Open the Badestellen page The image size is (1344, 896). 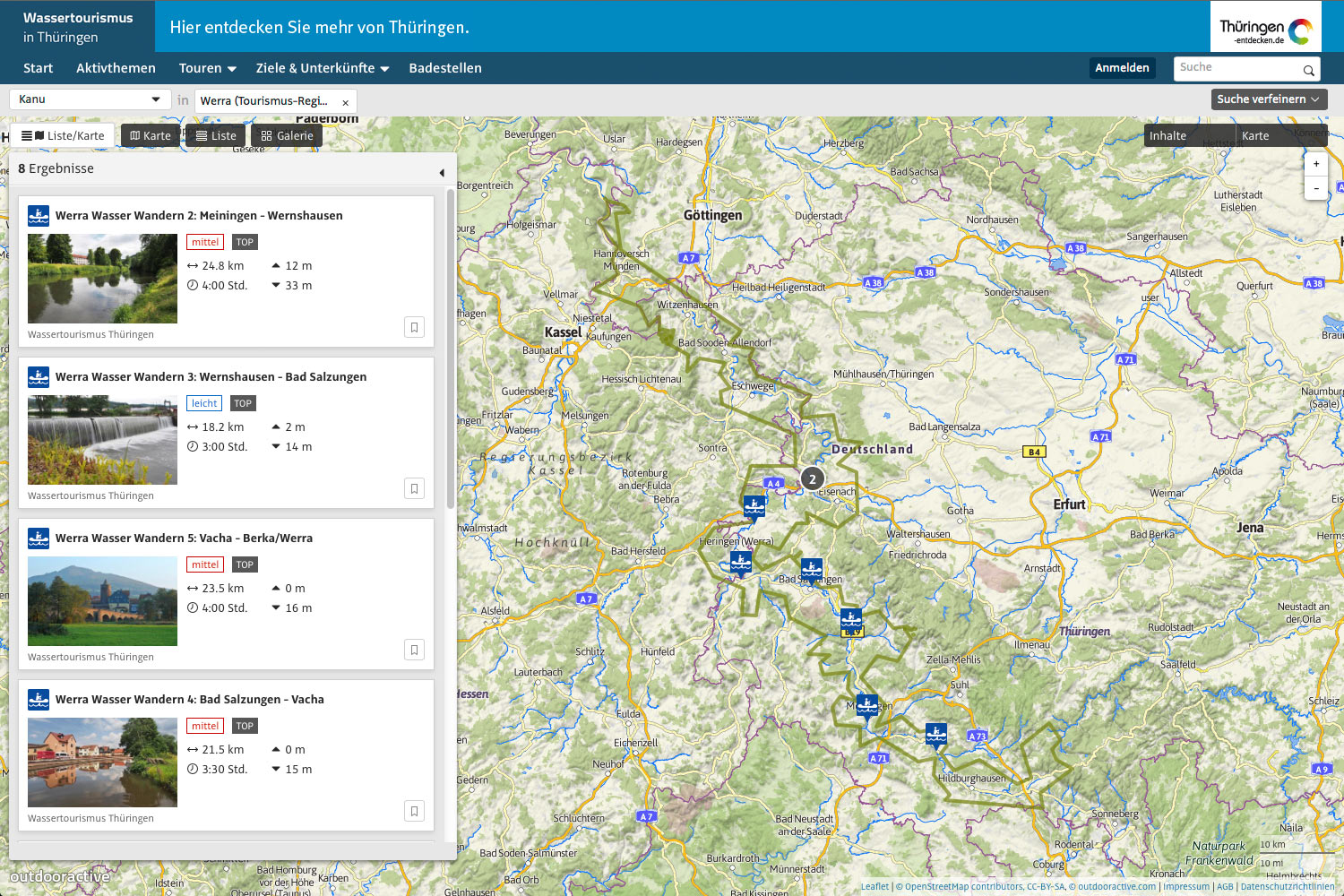click(444, 68)
